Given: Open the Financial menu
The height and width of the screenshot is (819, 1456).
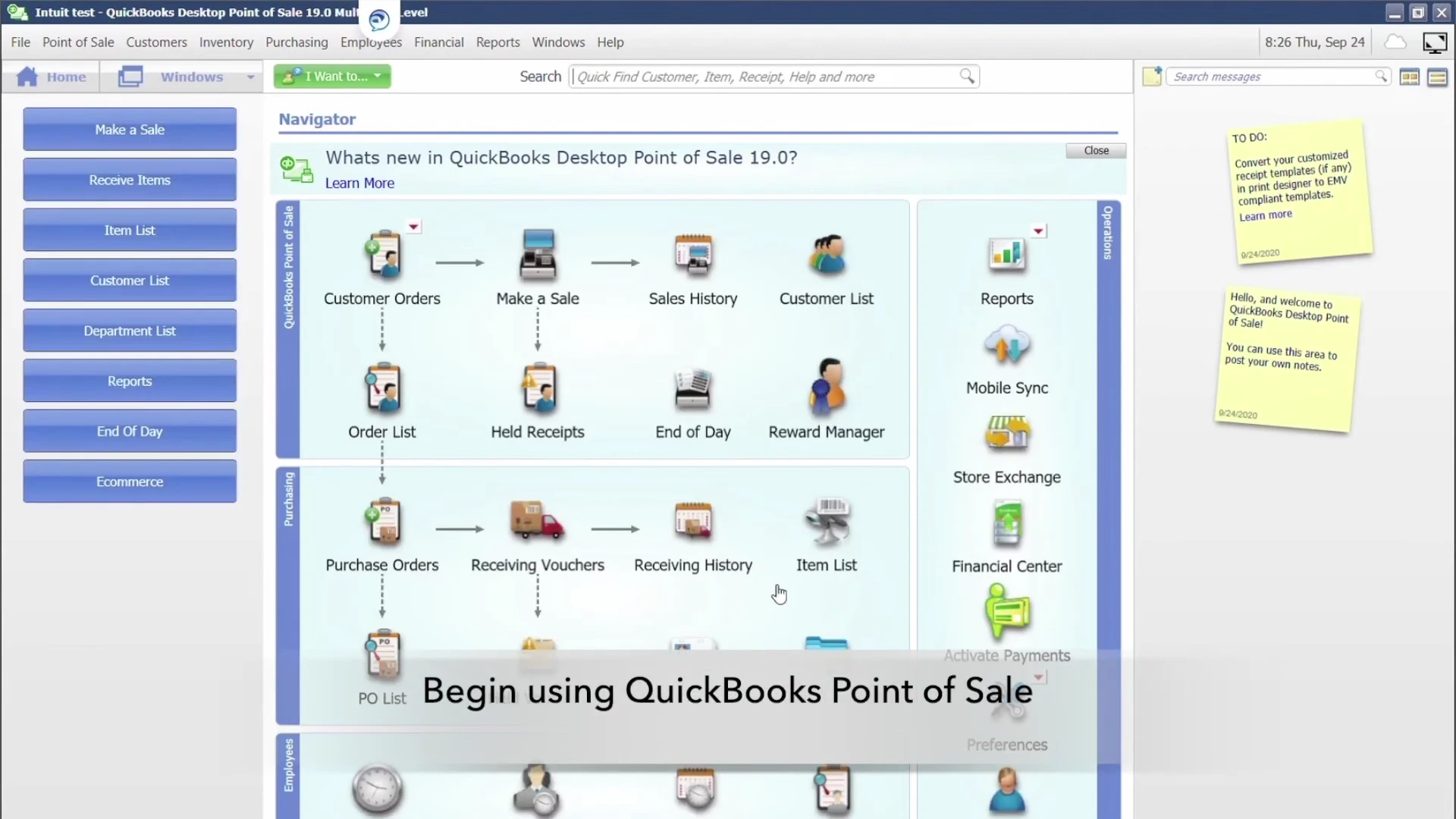Looking at the screenshot, I should [438, 42].
